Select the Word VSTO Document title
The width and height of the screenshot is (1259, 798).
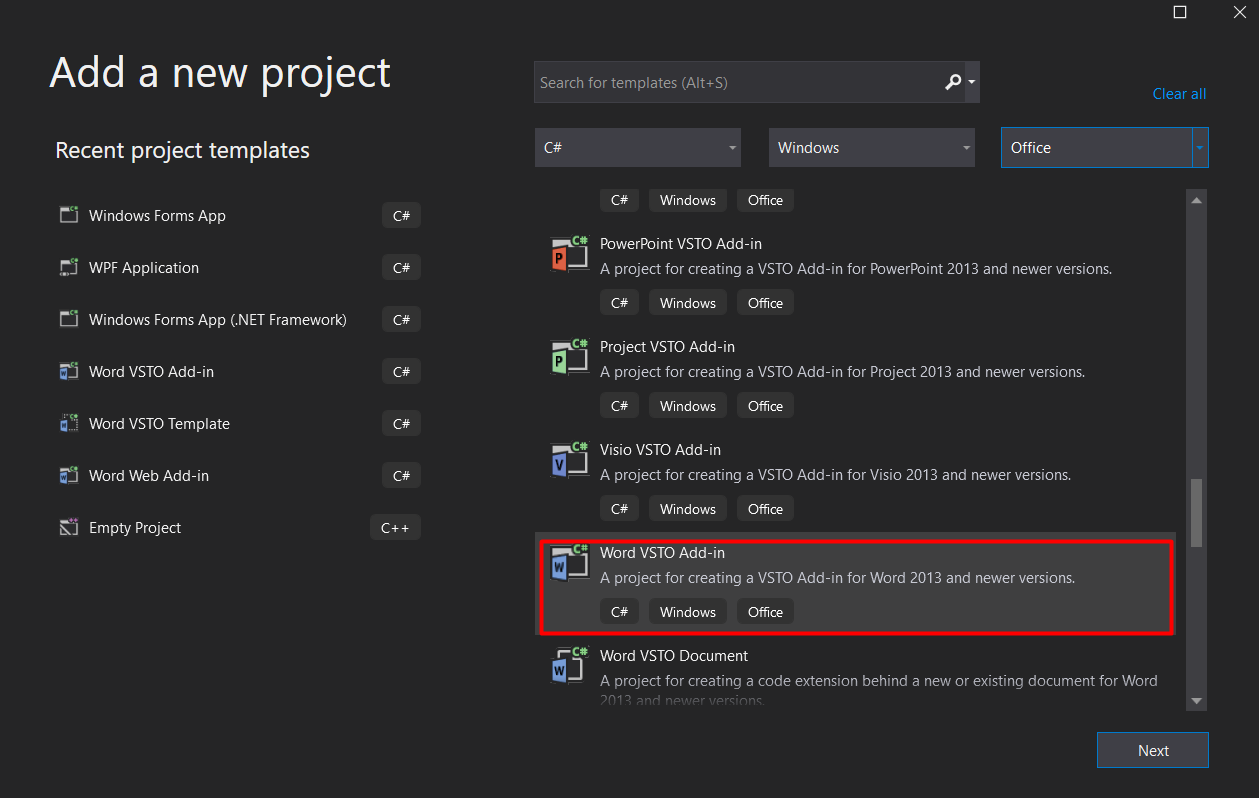tap(674, 655)
